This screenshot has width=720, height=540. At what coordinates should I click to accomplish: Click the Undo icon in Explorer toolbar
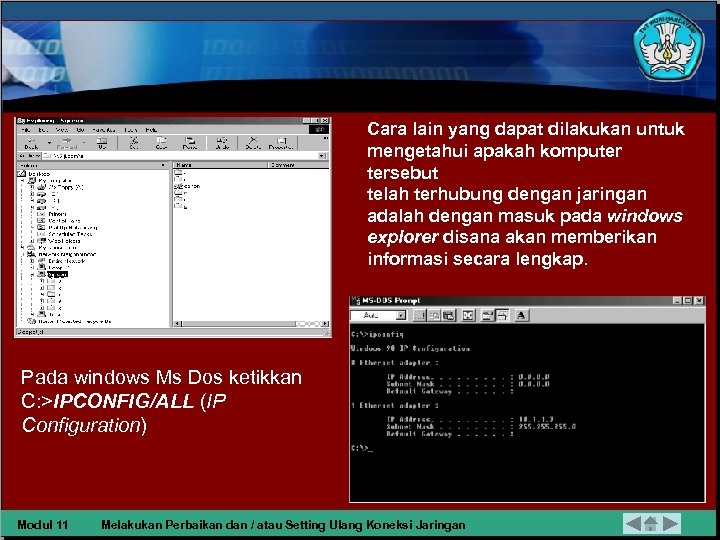pyautogui.click(x=222, y=143)
